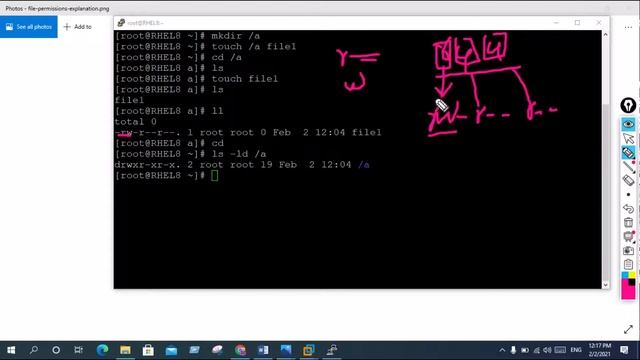640x360 pixels.
Task: Toggle ink visibility with the eye icon
Action: pyautogui.click(x=628, y=124)
